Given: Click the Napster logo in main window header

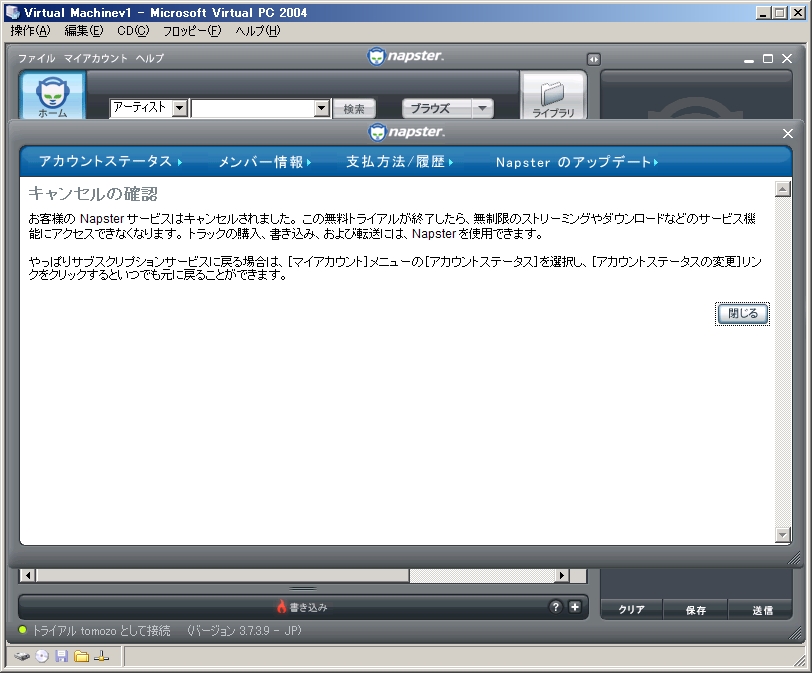Looking at the screenshot, I should (x=405, y=56).
